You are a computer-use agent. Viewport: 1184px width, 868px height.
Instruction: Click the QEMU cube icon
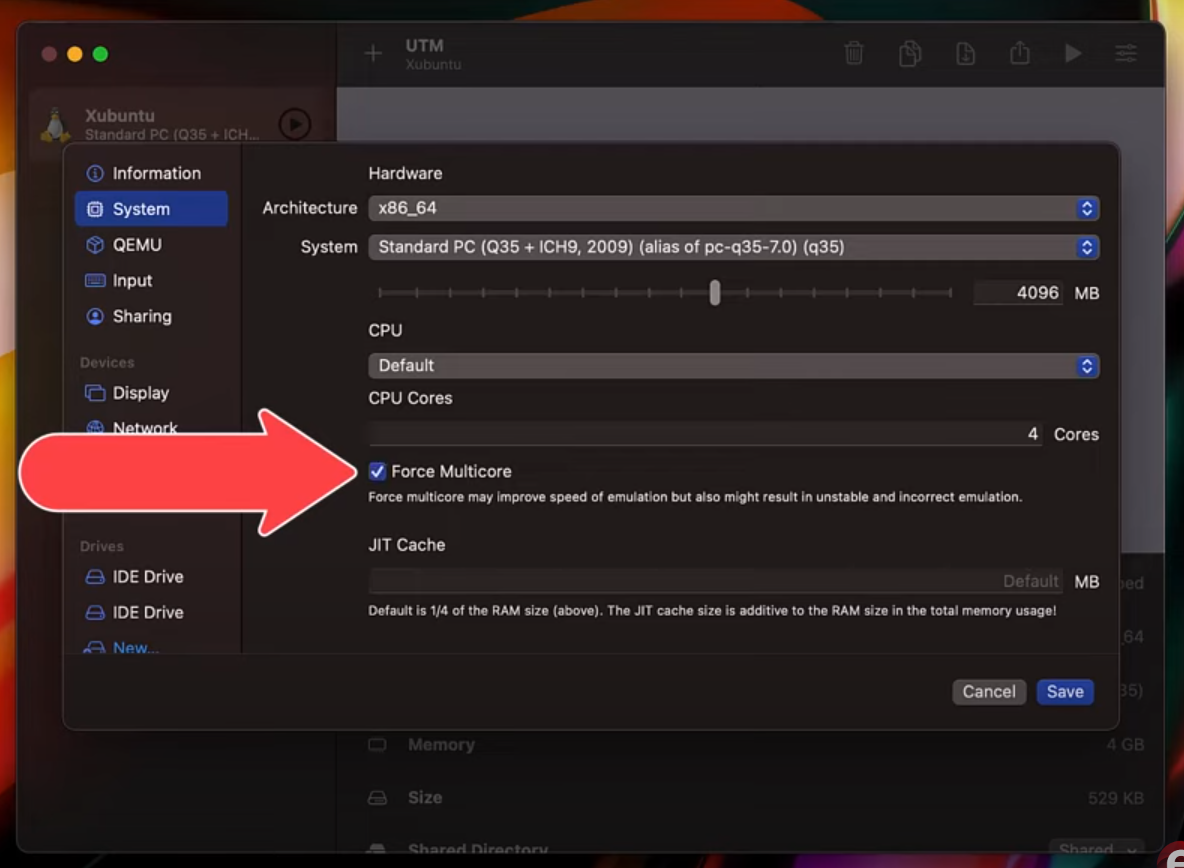[95, 245]
